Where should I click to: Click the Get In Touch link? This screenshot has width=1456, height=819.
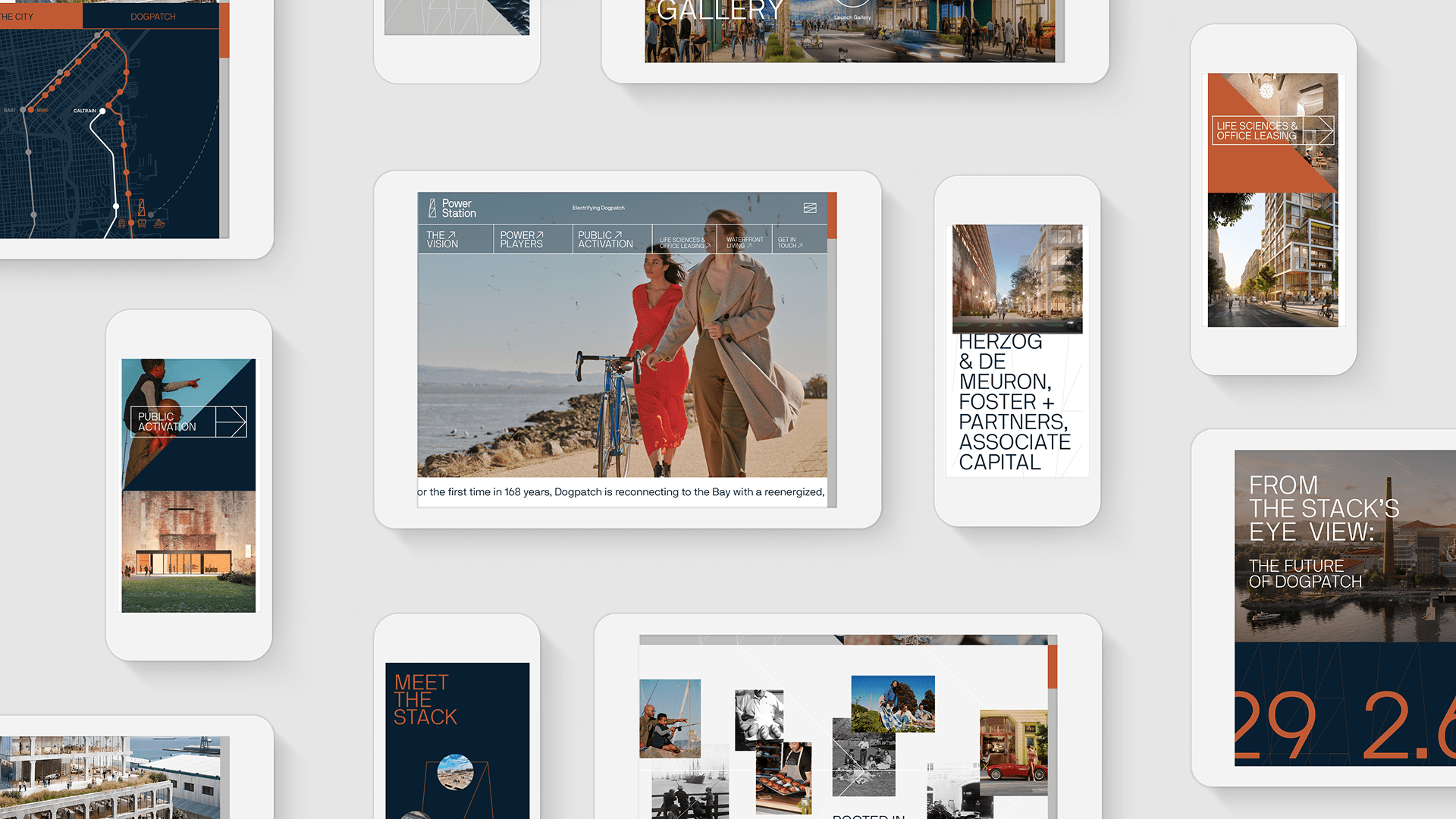(789, 243)
